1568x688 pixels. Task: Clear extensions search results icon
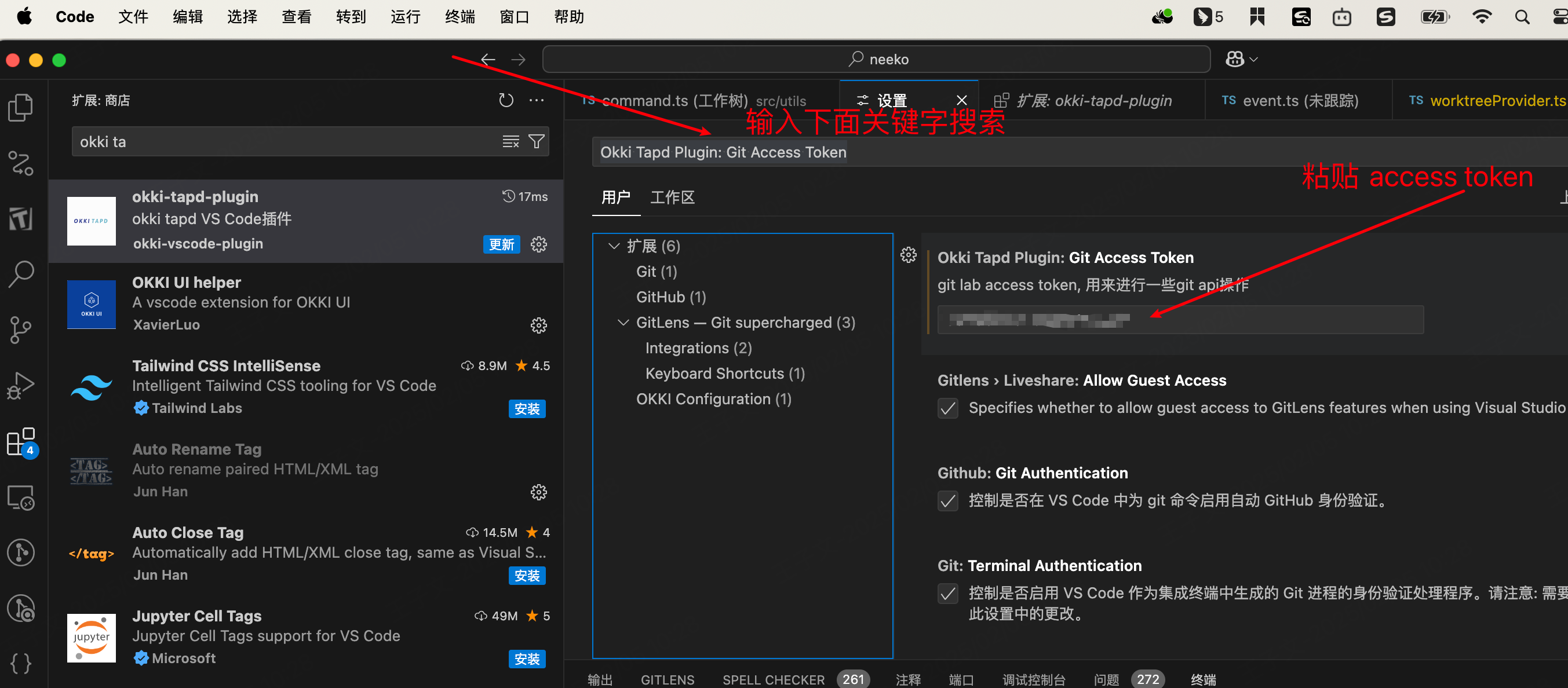click(510, 142)
